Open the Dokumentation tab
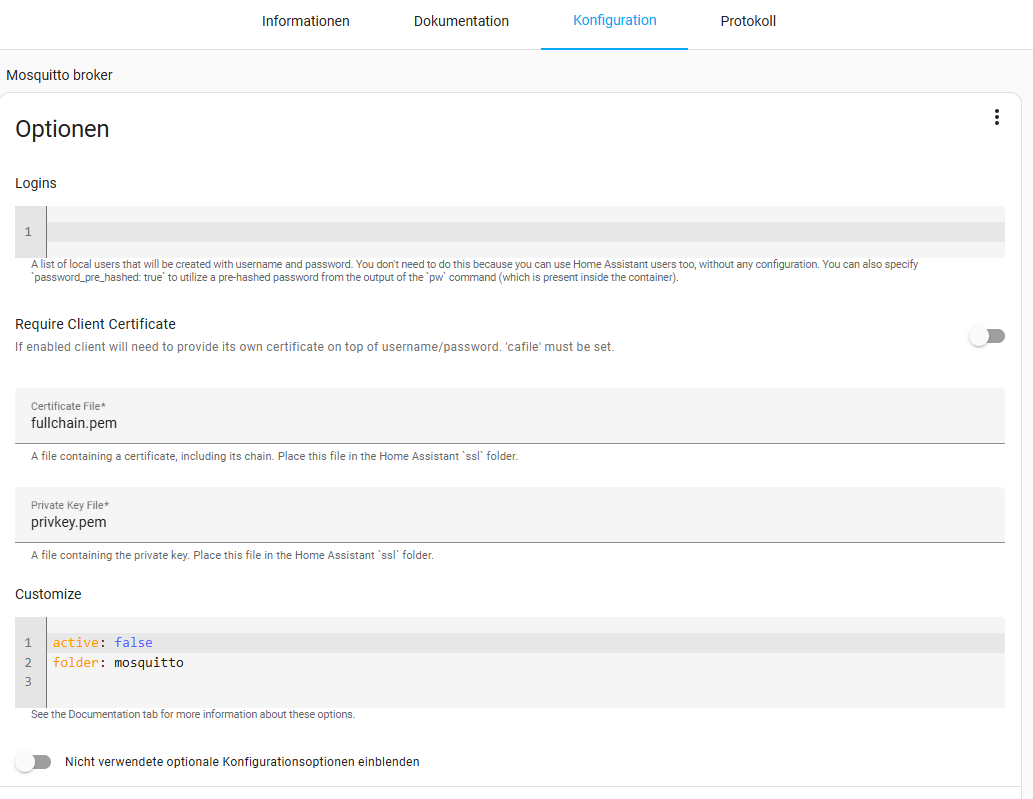The width and height of the screenshot is (1033, 799). [x=461, y=21]
